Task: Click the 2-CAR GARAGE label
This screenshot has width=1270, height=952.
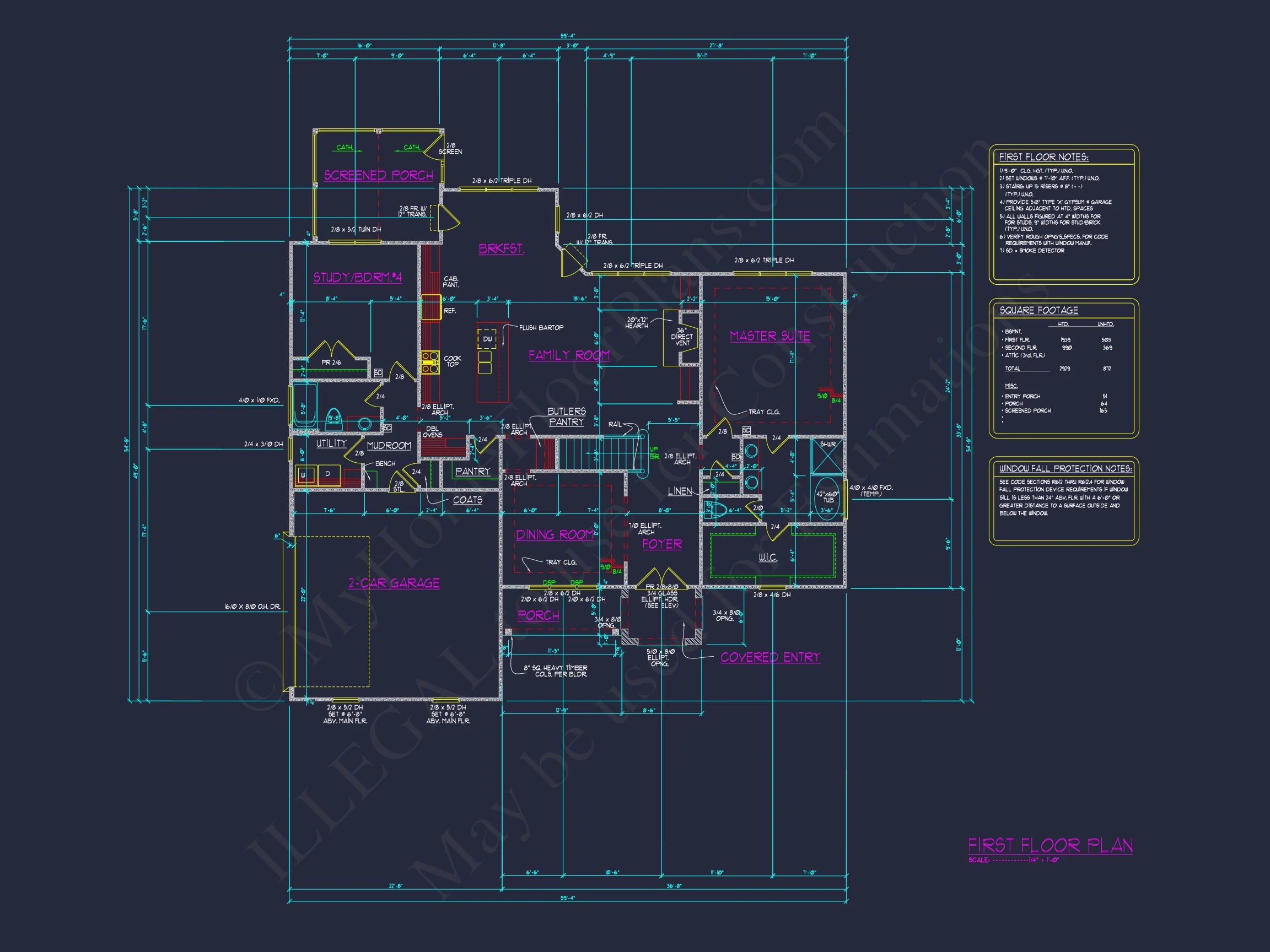Action: [x=394, y=583]
